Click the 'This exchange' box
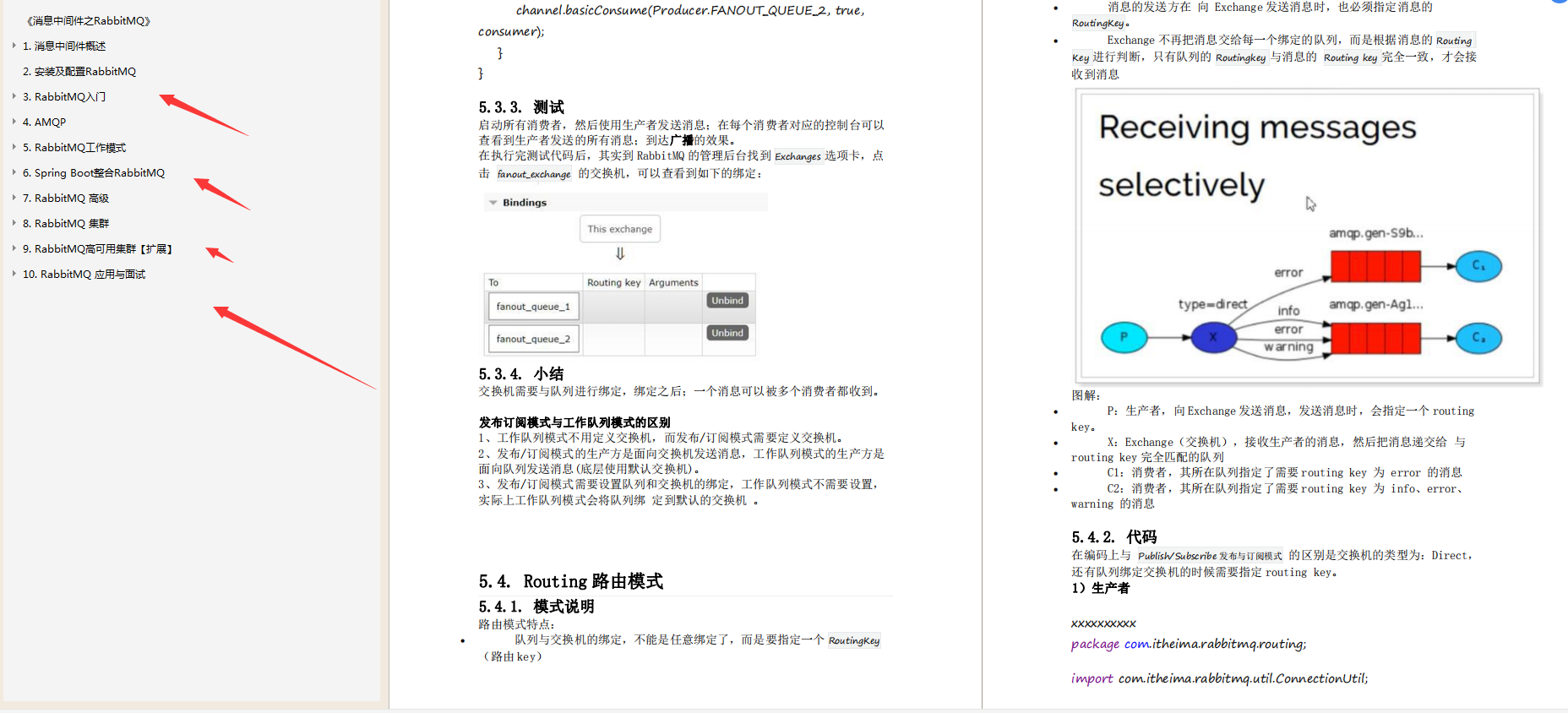 [620, 229]
